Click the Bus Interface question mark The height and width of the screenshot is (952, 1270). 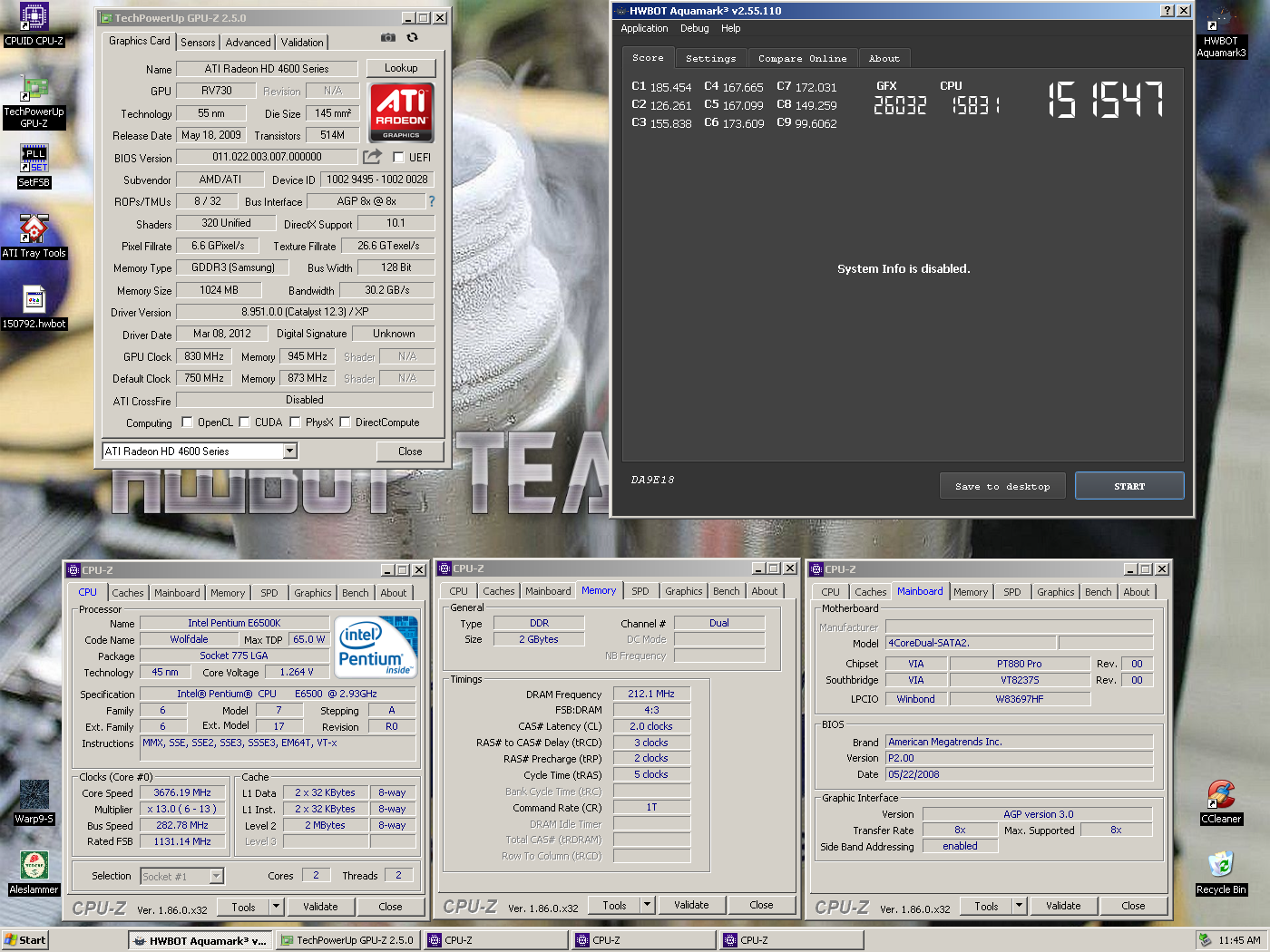(431, 201)
